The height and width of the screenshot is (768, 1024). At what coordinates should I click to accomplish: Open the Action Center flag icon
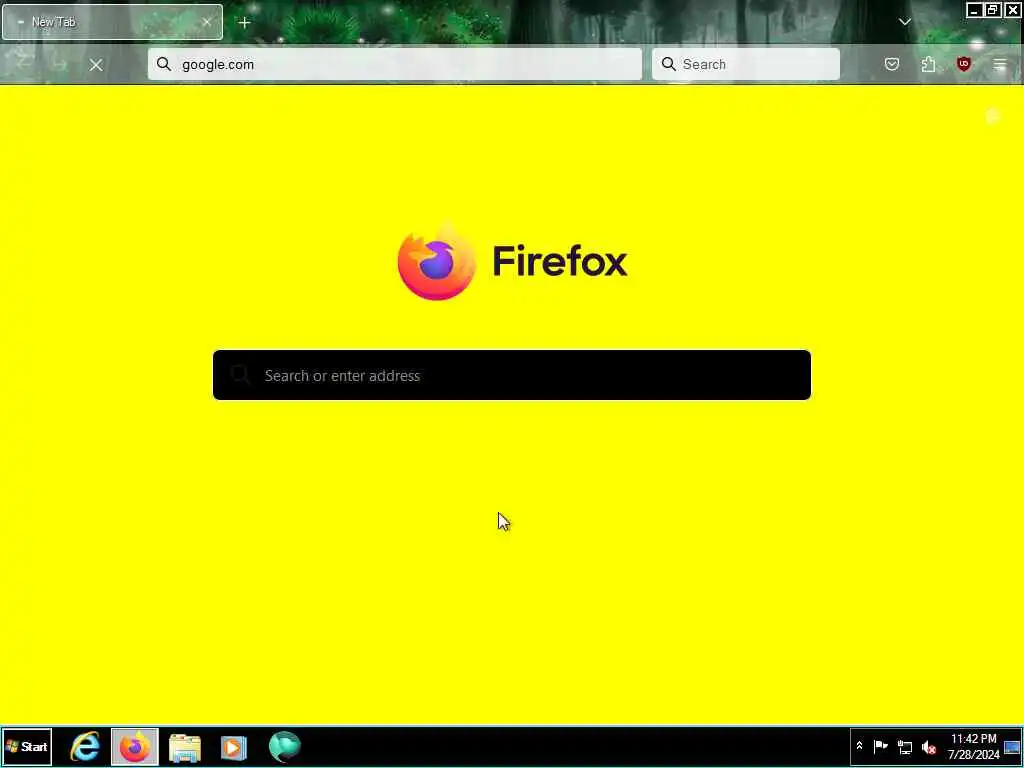tap(880, 746)
